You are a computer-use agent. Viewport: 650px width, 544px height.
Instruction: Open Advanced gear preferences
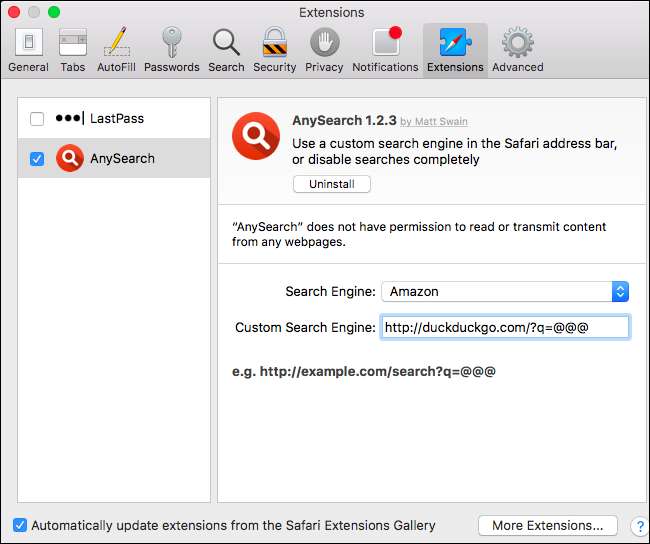(x=518, y=50)
